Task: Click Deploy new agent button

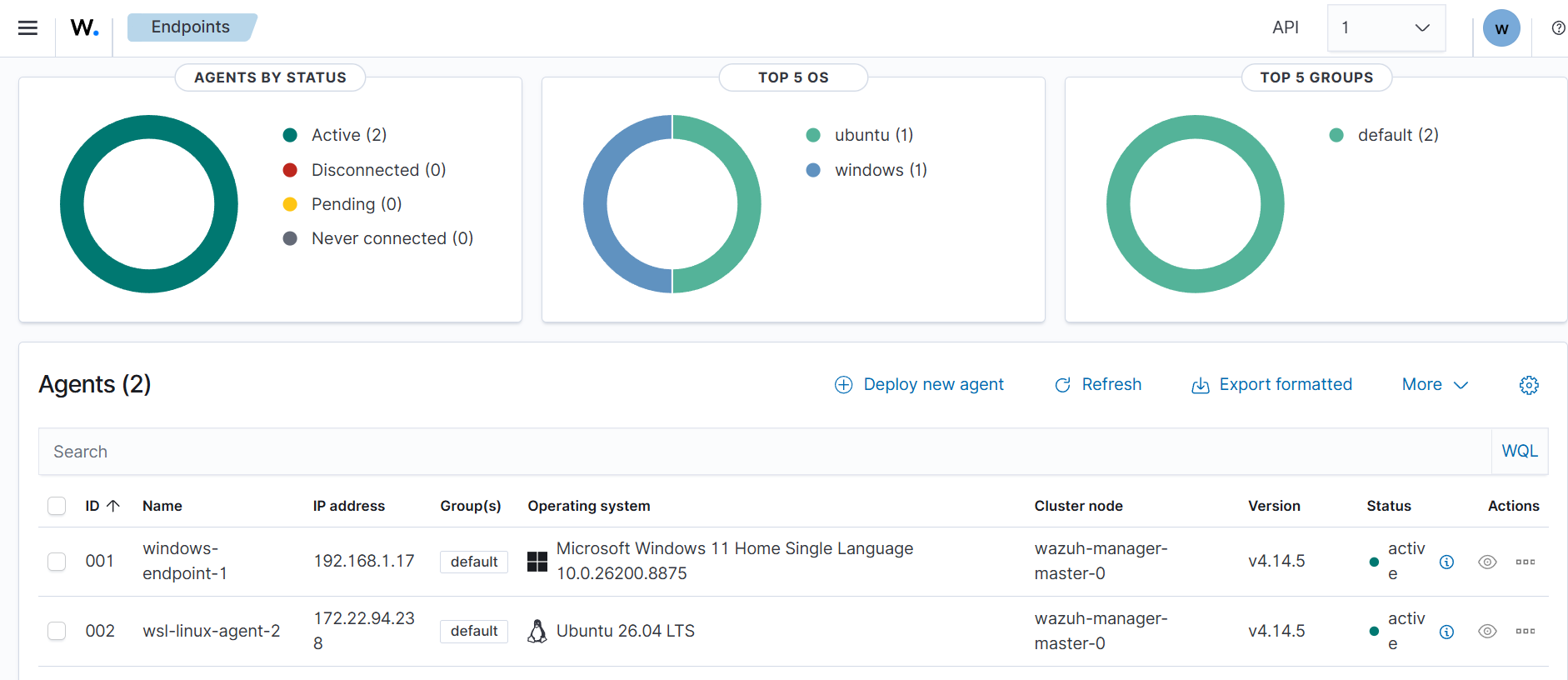Action: coord(919,385)
